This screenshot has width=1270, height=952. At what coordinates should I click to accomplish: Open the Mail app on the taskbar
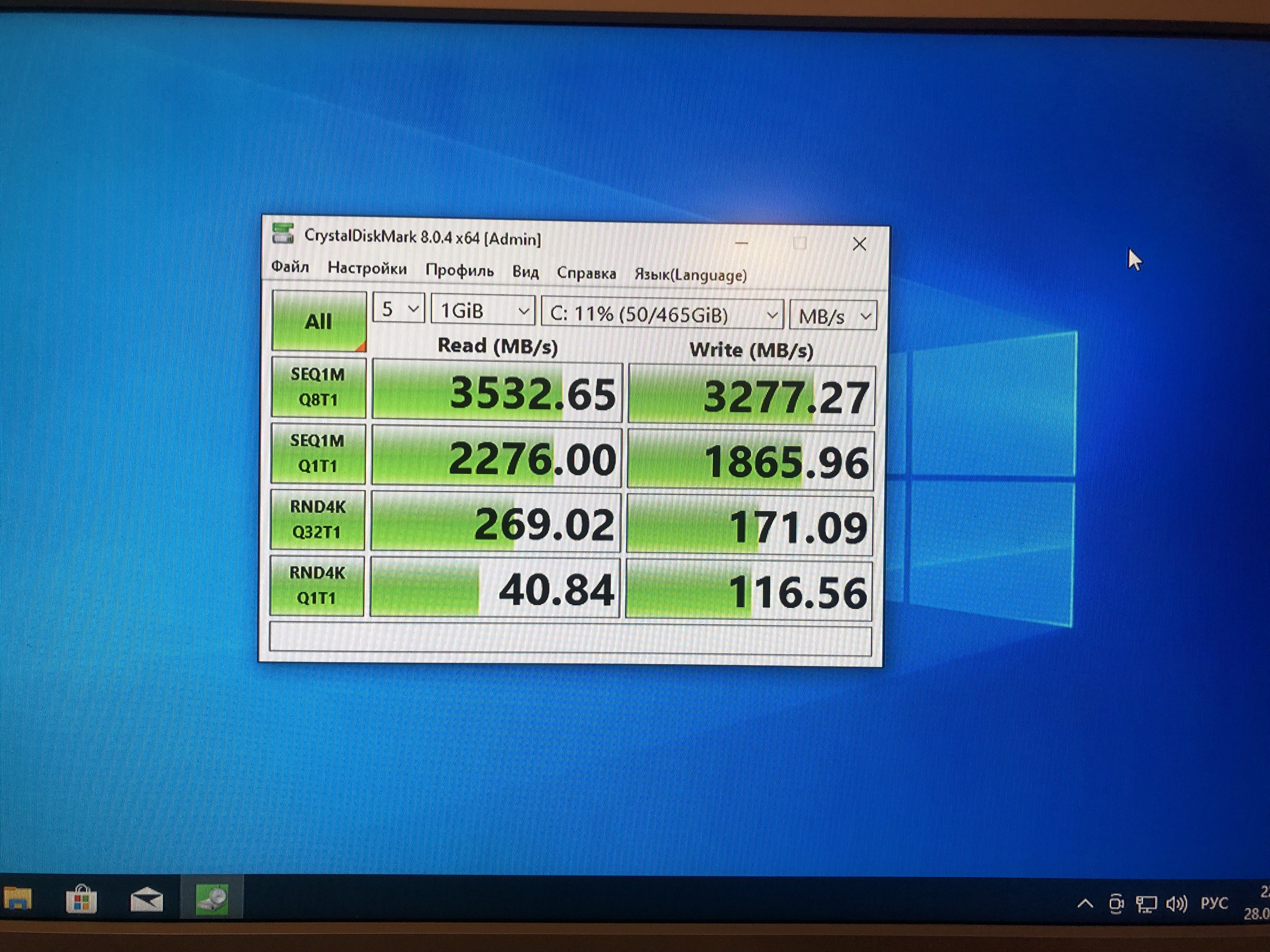pos(146,899)
